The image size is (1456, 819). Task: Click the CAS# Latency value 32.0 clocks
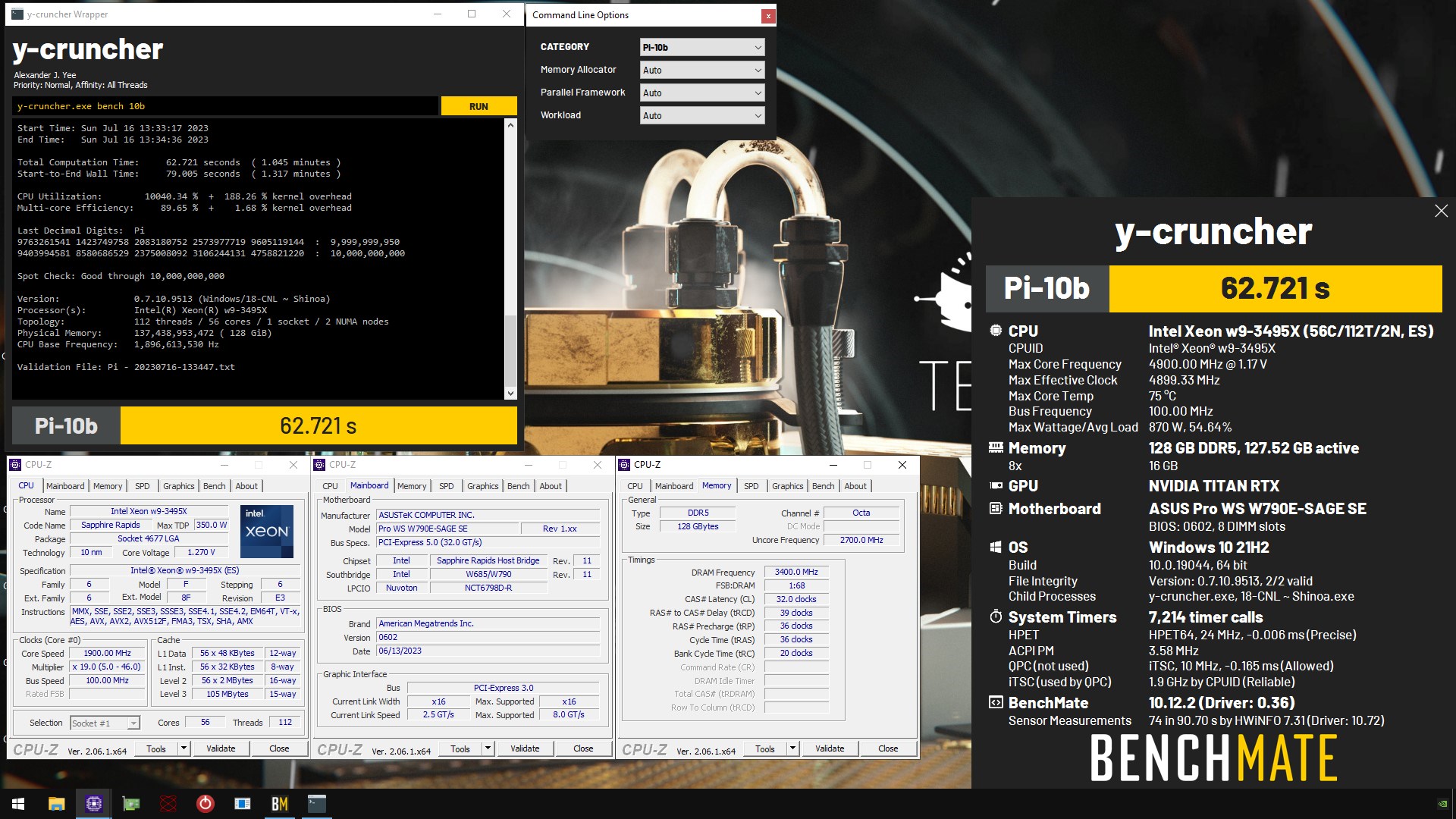[x=796, y=599]
